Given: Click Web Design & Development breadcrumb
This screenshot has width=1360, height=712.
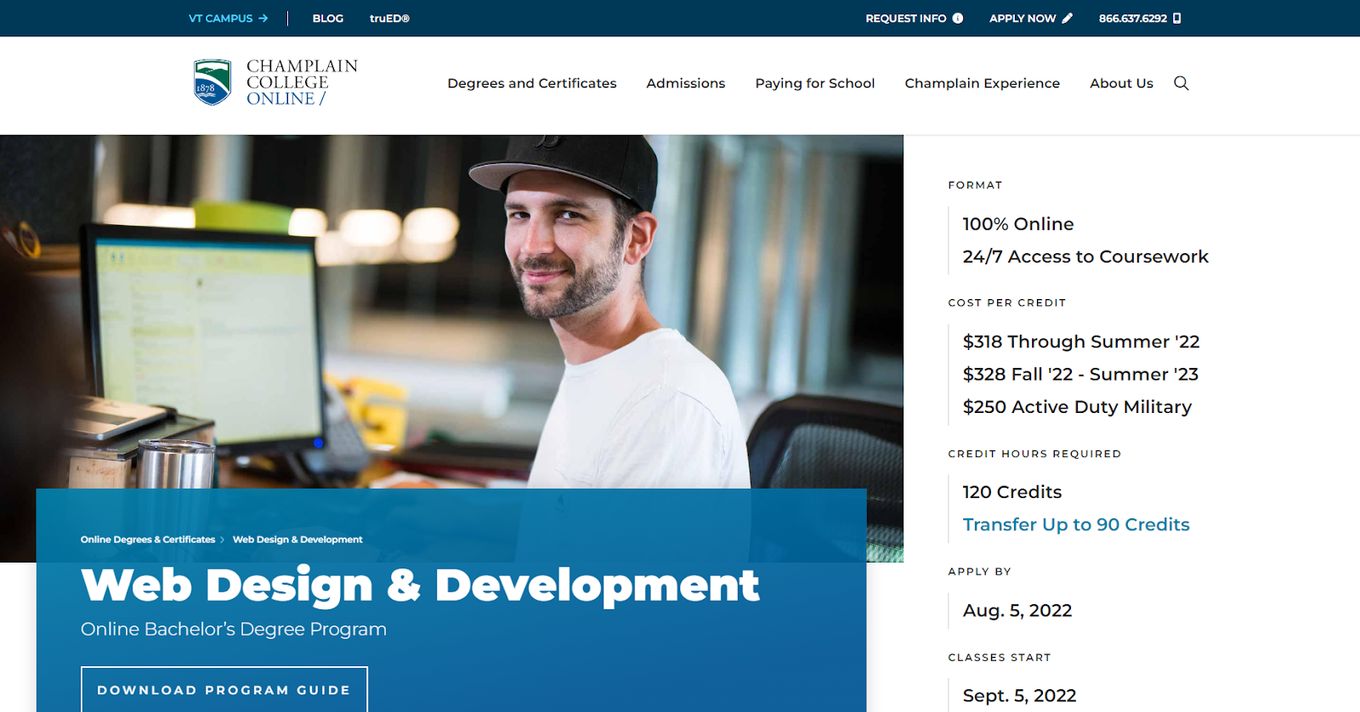Looking at the screenshot, I should pyautogui.click(x=298, y=540).
